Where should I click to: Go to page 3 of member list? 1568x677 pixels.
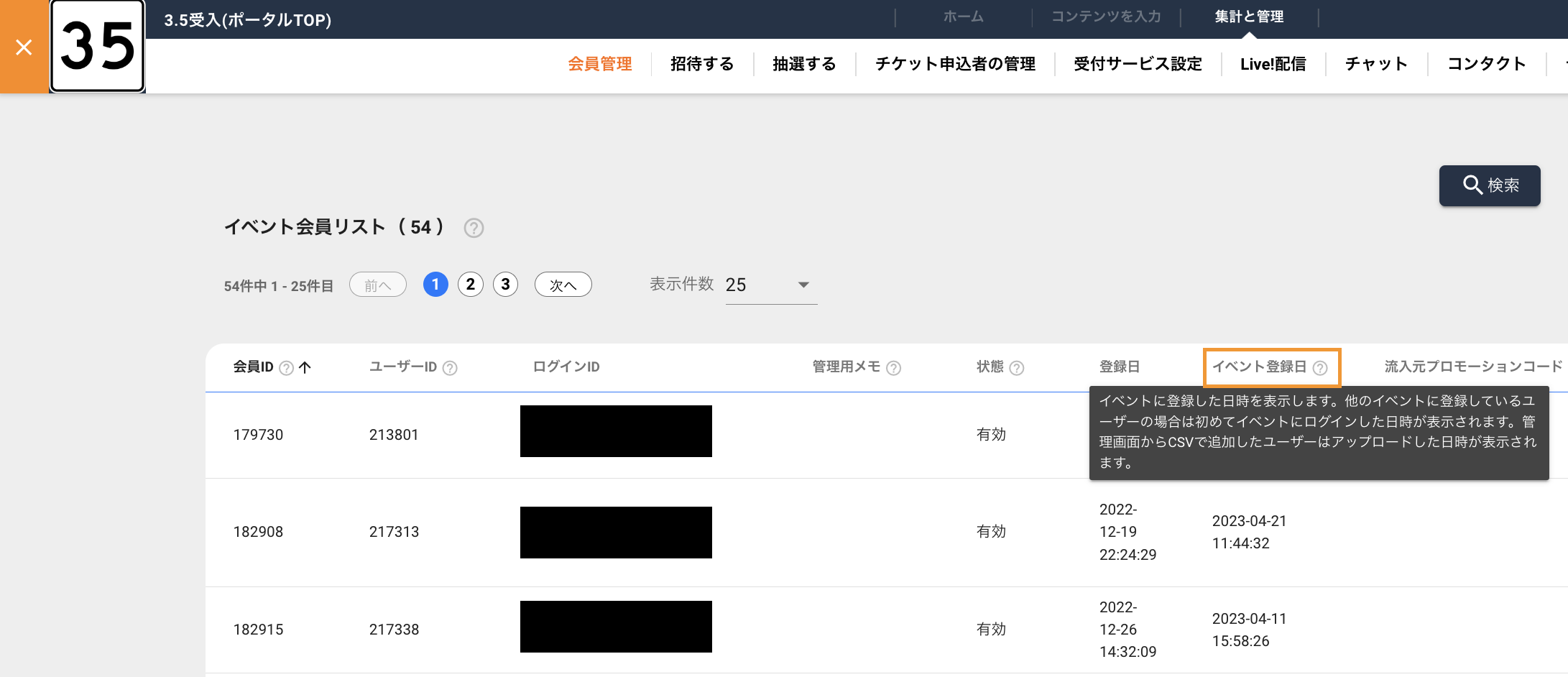tap(505, 285)
